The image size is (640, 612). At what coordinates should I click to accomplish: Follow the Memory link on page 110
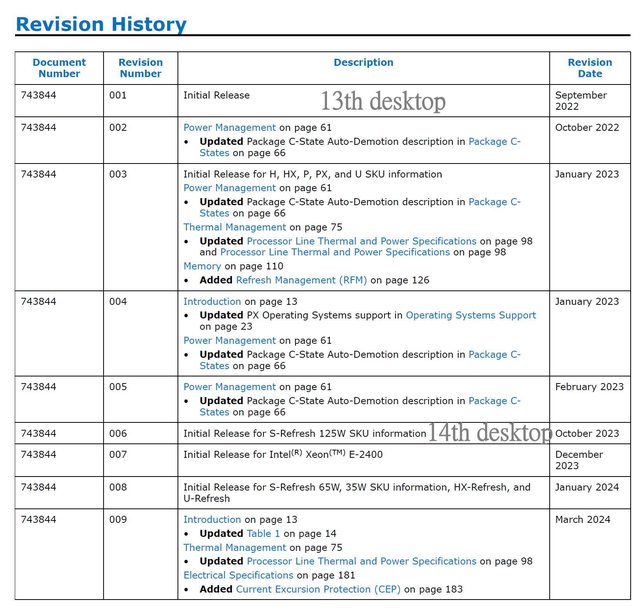coord(201,267)
